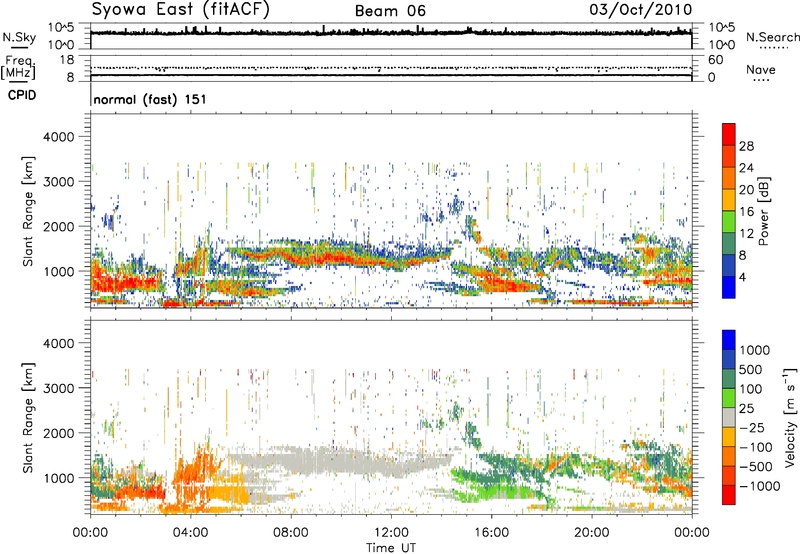Click the '100' tick on Velocity colorbar

(751, 389)
